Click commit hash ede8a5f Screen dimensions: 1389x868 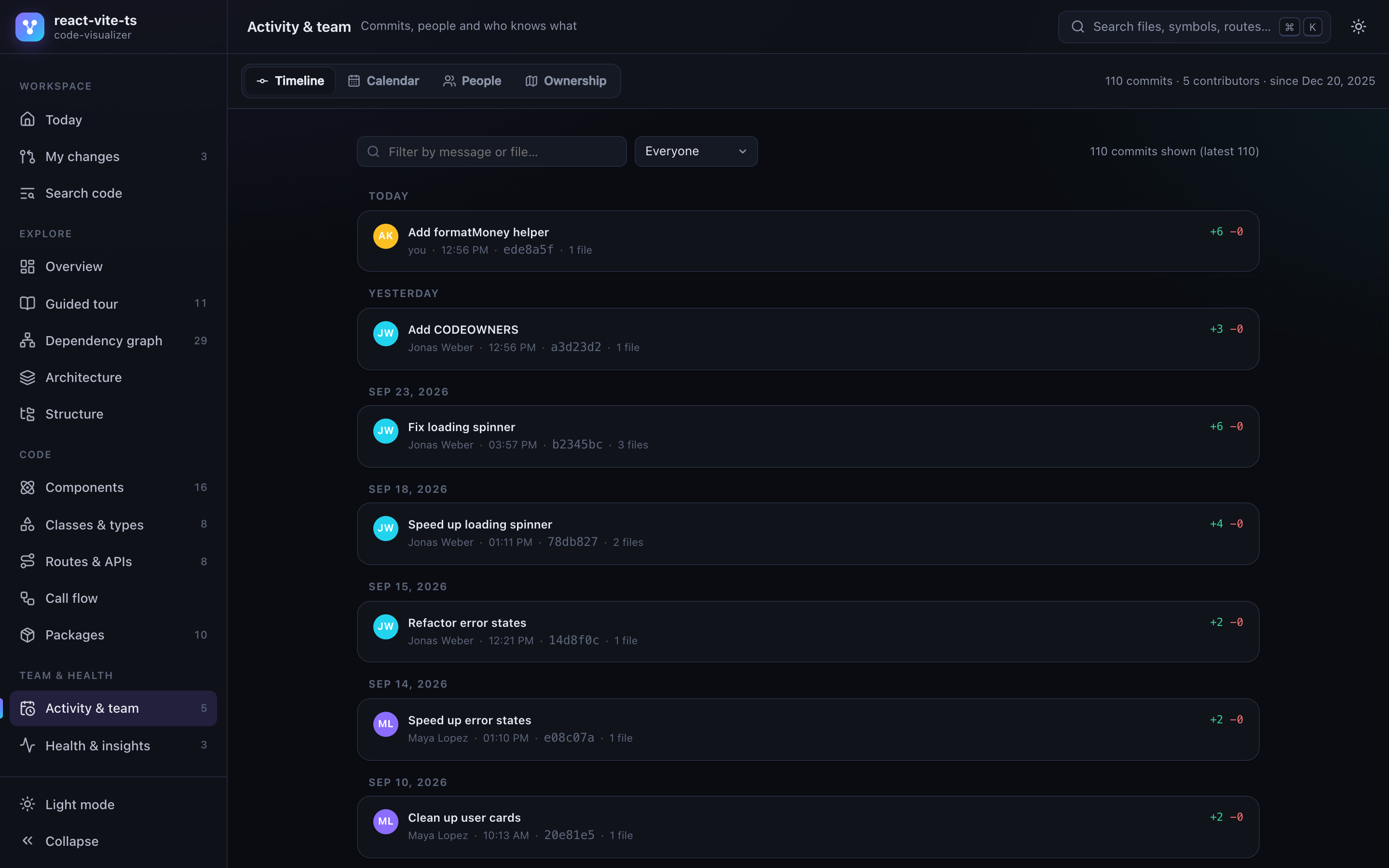pyautogui.click(x=529, y=250)
